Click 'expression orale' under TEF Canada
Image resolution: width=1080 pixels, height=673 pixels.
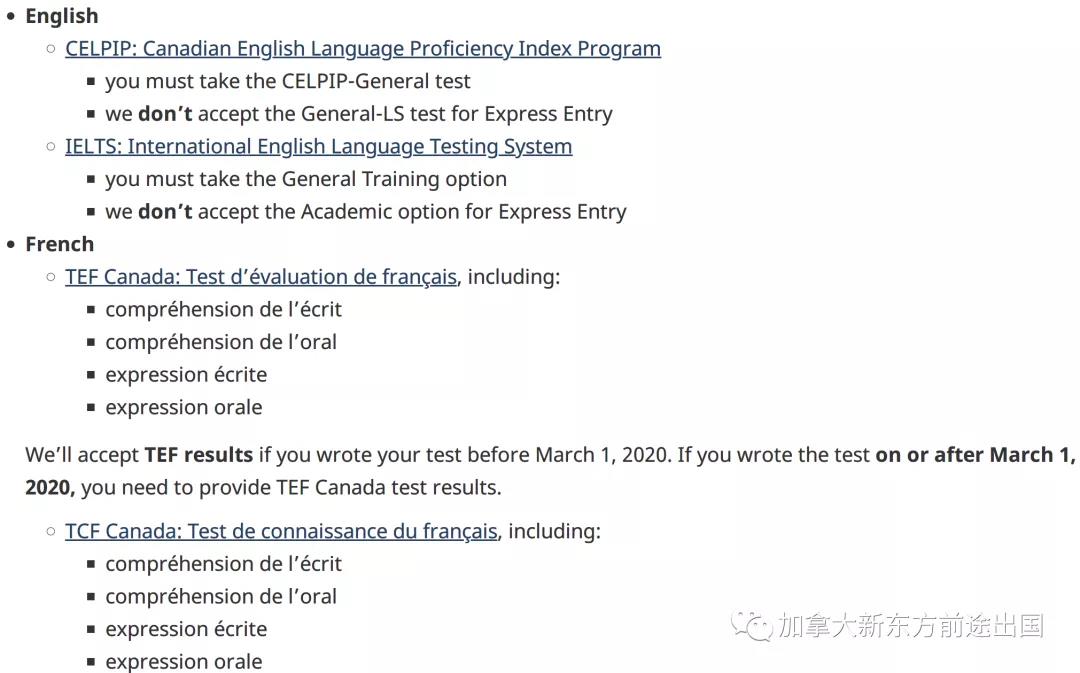click(184, 407)
